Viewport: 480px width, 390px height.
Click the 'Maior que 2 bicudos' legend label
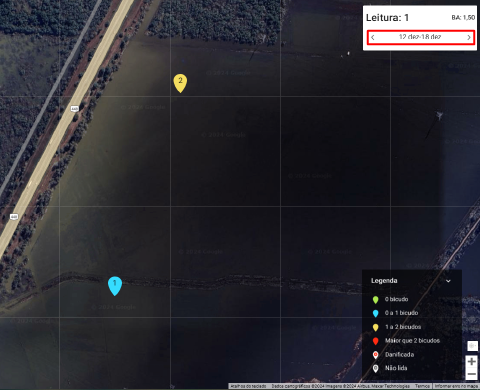412,341
